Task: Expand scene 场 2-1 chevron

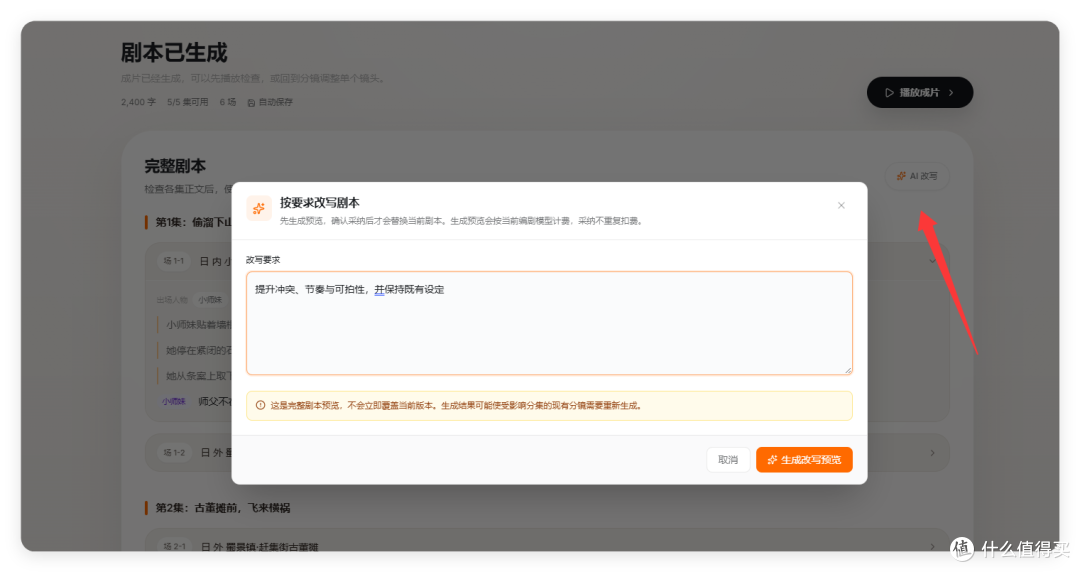Action: click(933, 547)
